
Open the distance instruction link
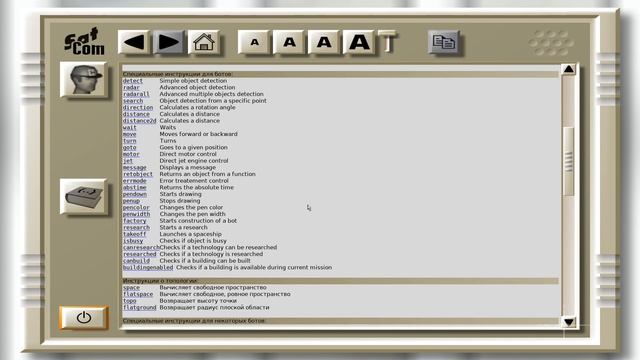pyautogui.click(x=136, y=114)
